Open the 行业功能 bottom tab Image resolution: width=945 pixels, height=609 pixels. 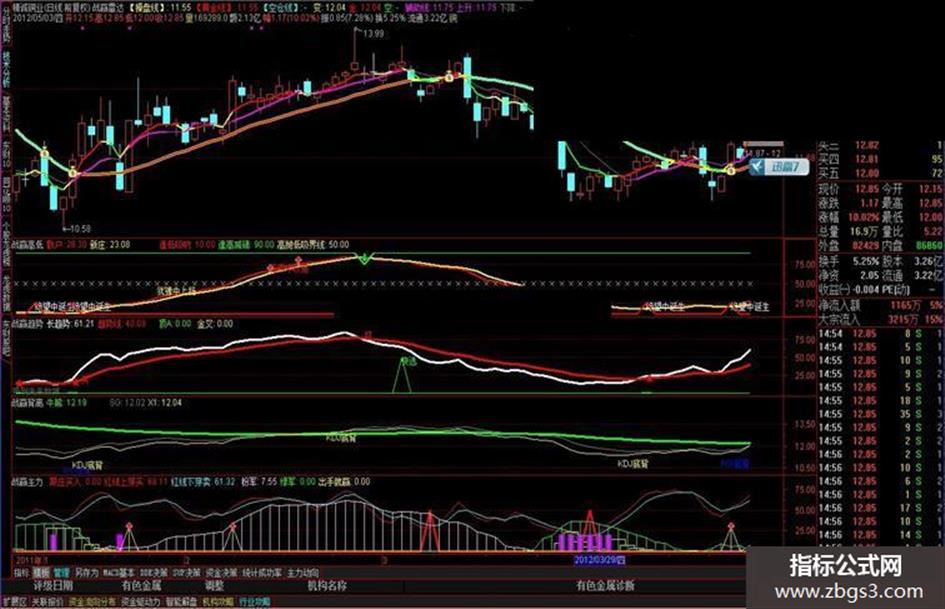coord(255,602)
